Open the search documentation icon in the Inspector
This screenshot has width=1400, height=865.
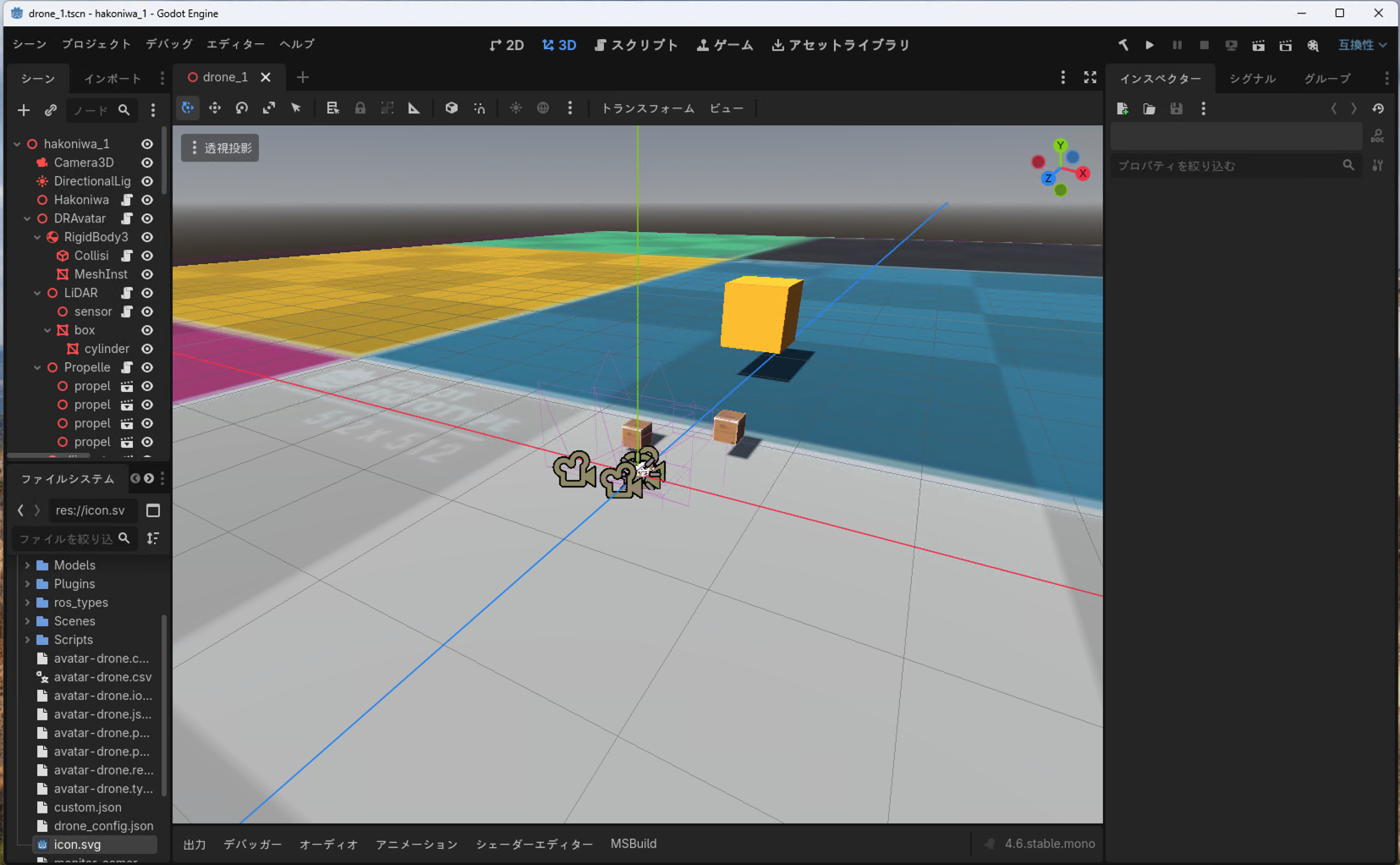[x=1378, y=135]
